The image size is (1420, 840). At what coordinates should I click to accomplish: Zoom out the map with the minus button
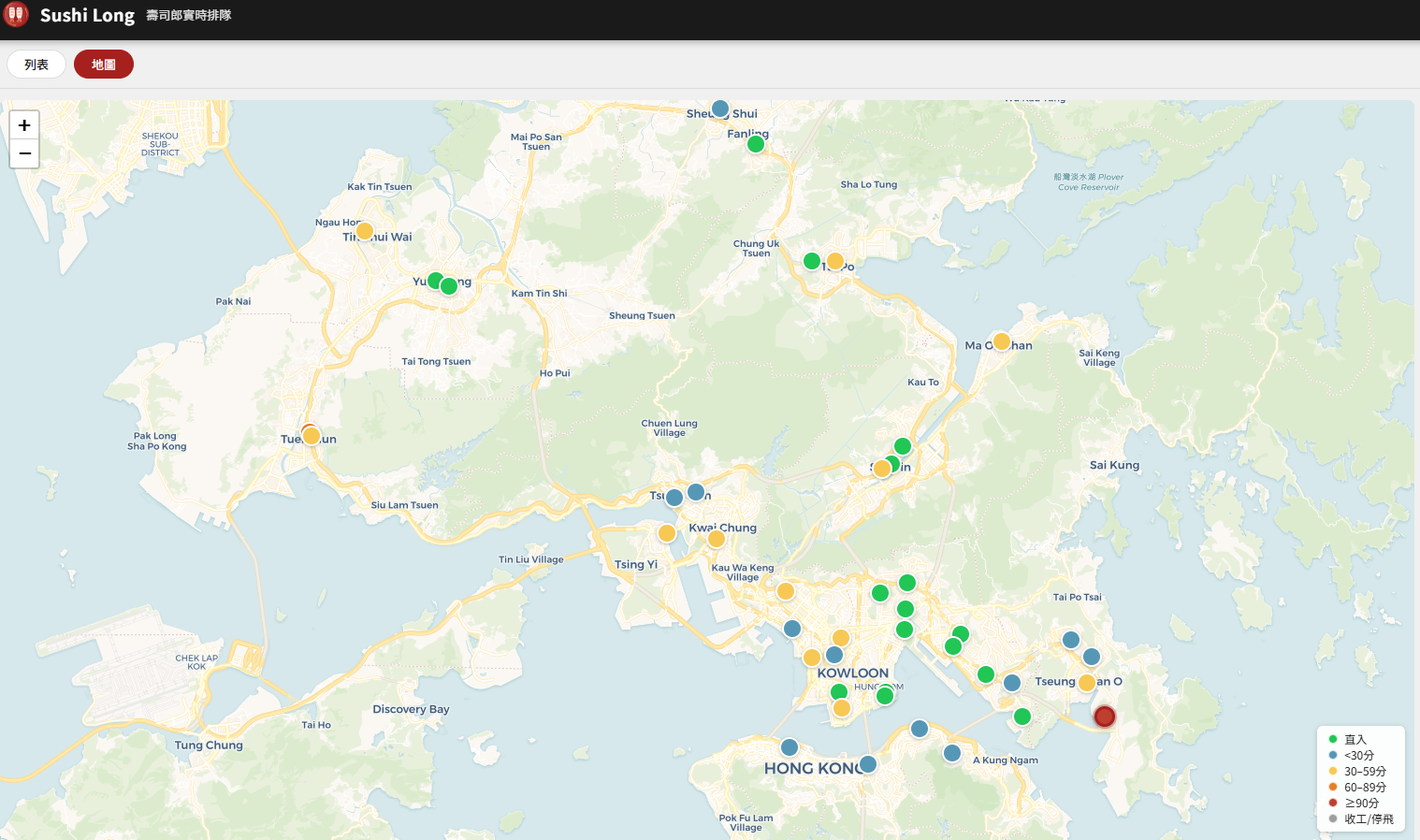tap(24, 153)
